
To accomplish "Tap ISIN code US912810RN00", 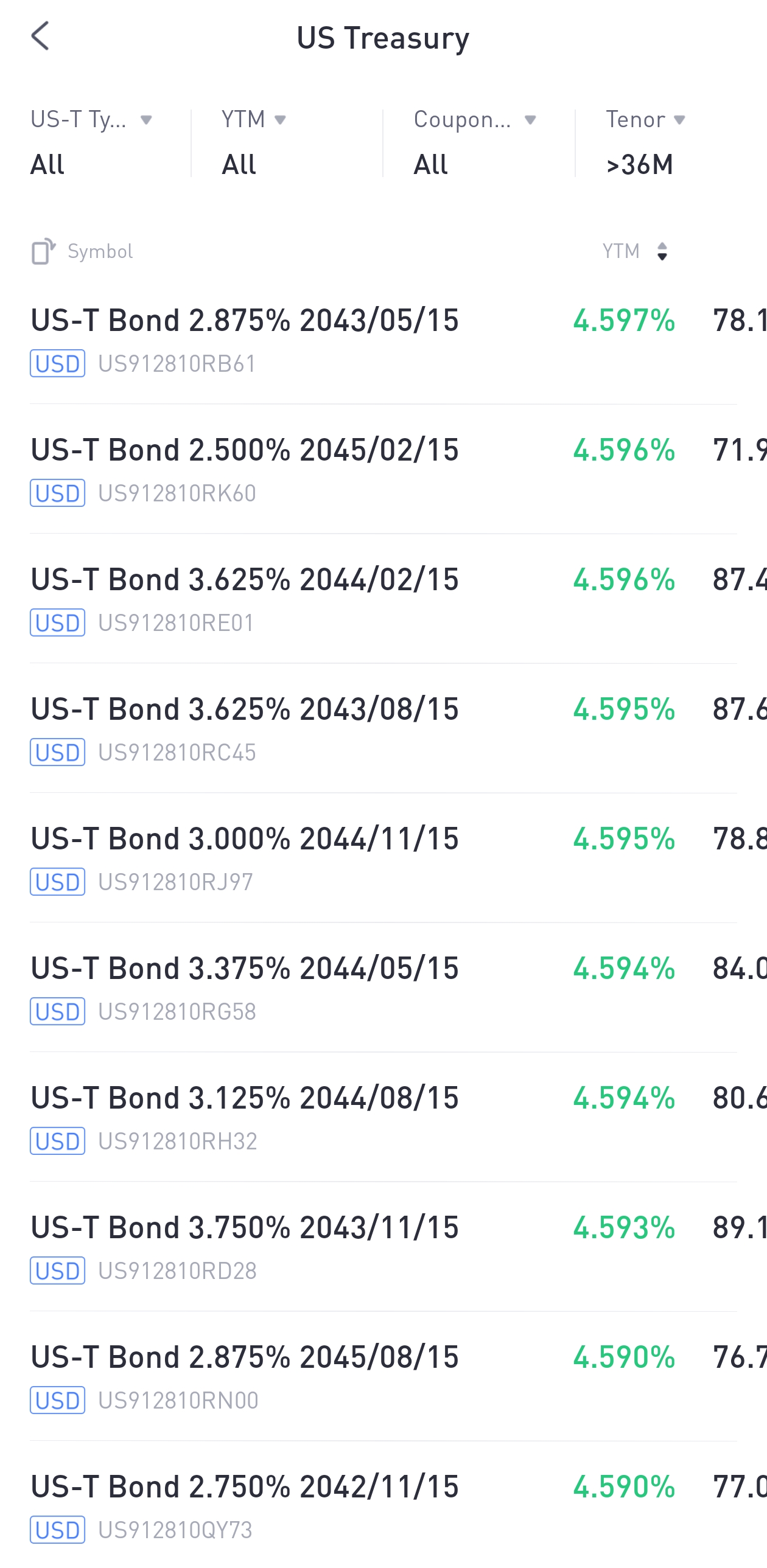I will [178, 1401].
